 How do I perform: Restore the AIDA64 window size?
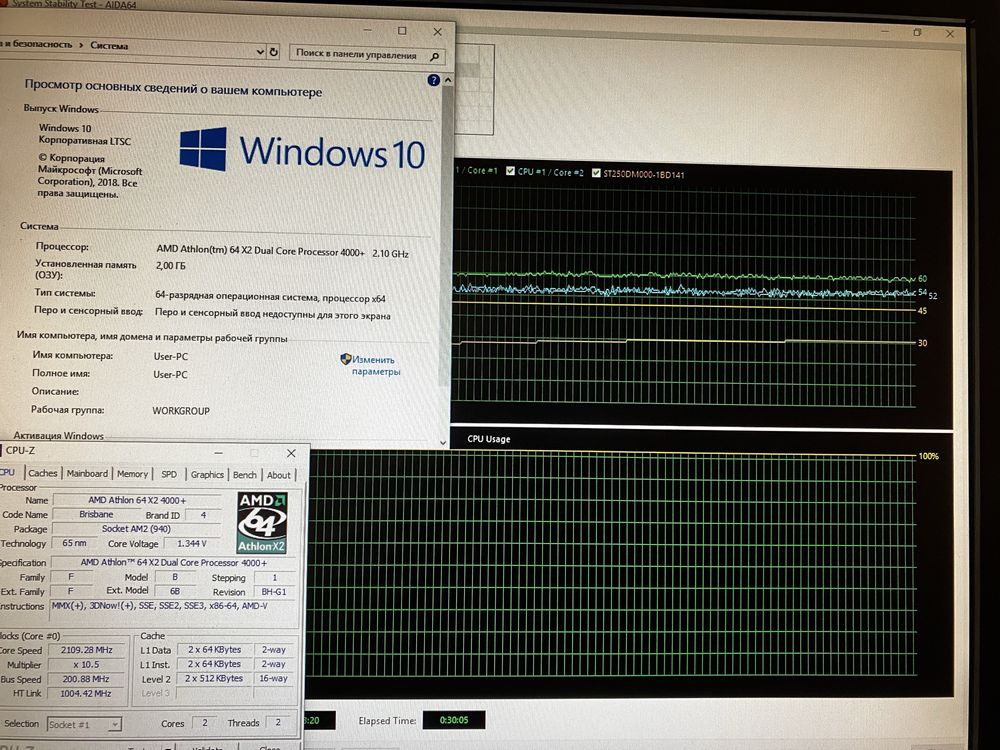[x=917, y=33]
